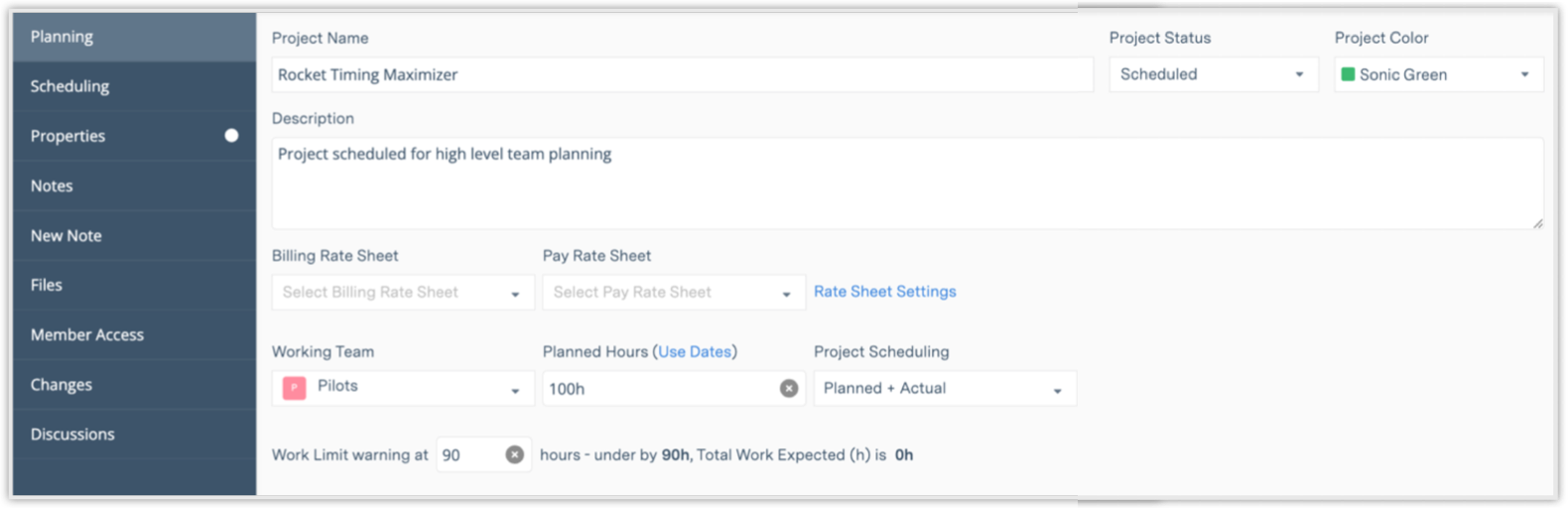Click the Pilots team avatar icon
Screen dimensions: 1568x508
click(294, 388)
